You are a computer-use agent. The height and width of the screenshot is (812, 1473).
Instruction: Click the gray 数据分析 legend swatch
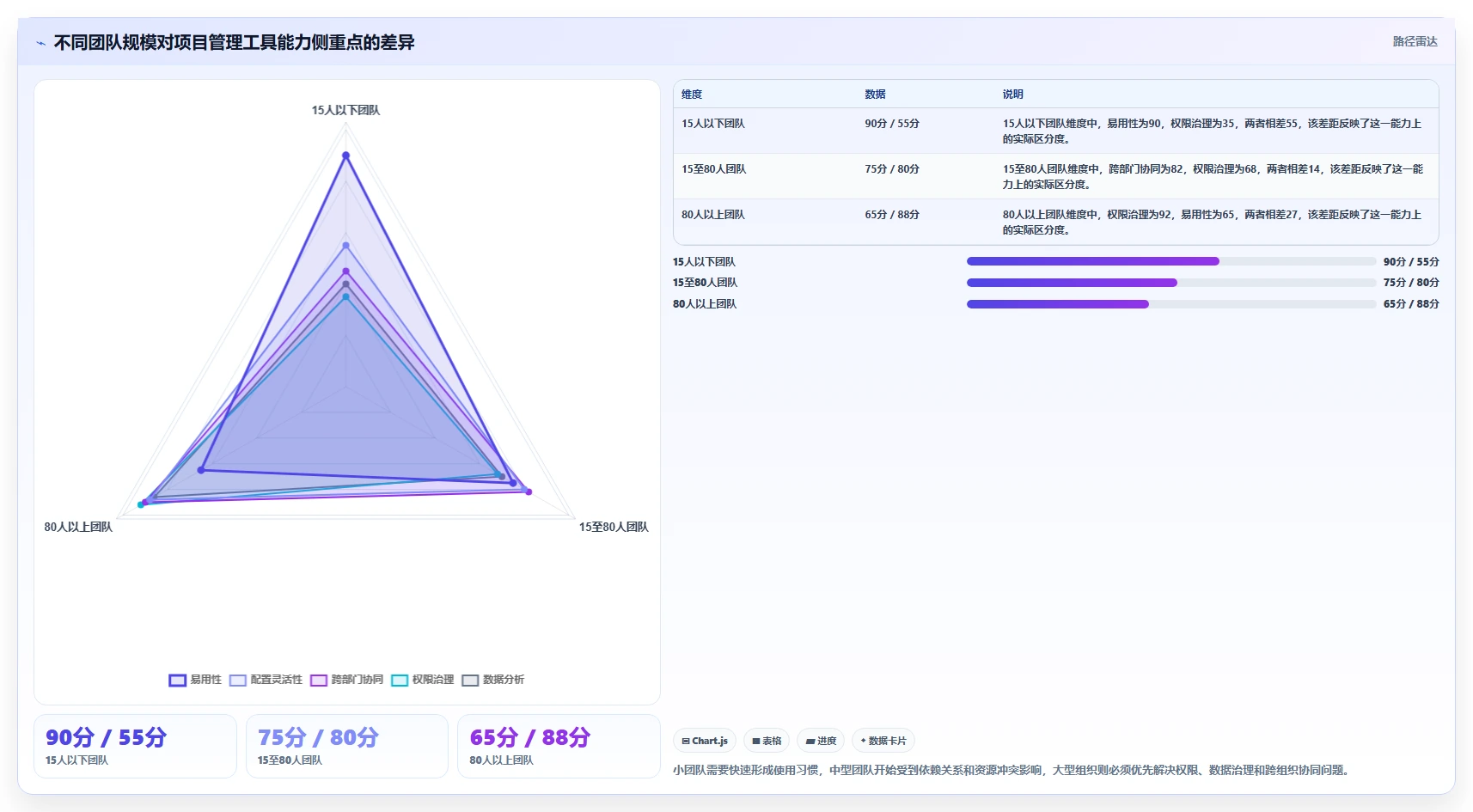coord(470,680)
